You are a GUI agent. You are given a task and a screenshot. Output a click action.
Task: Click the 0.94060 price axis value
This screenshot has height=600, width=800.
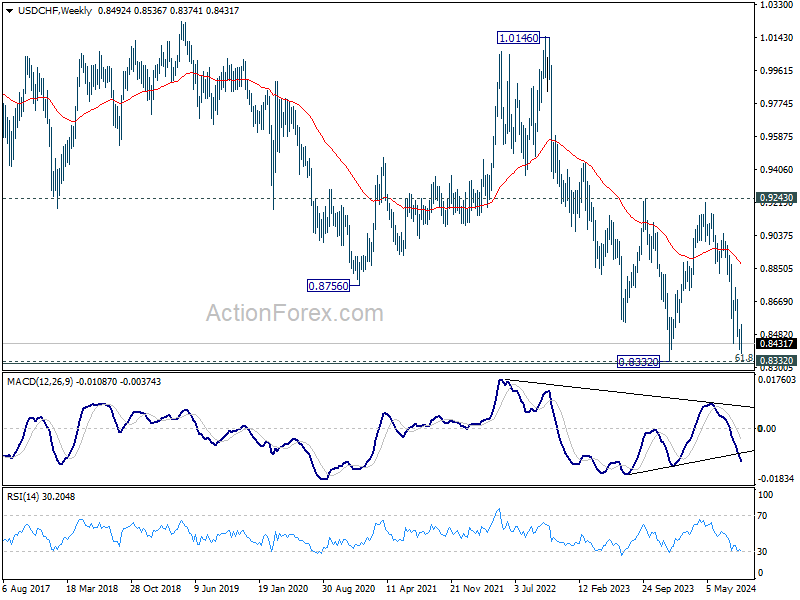(x=777, y=169)
